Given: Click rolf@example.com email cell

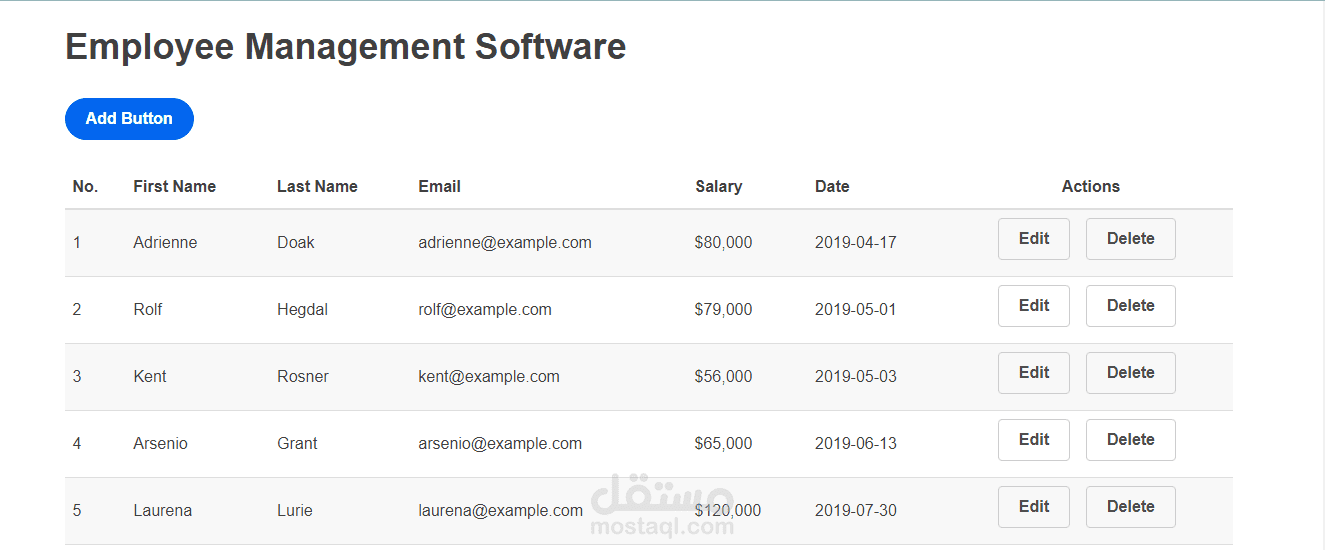Looking at the screenshot, I should 485,309.
